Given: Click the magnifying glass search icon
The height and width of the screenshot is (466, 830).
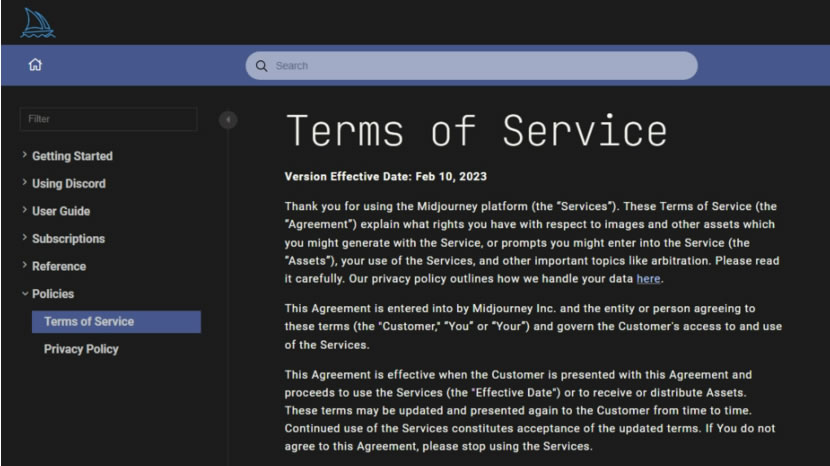Looking at the screenshot, I should pyautogui.click(x=261, y=66).
